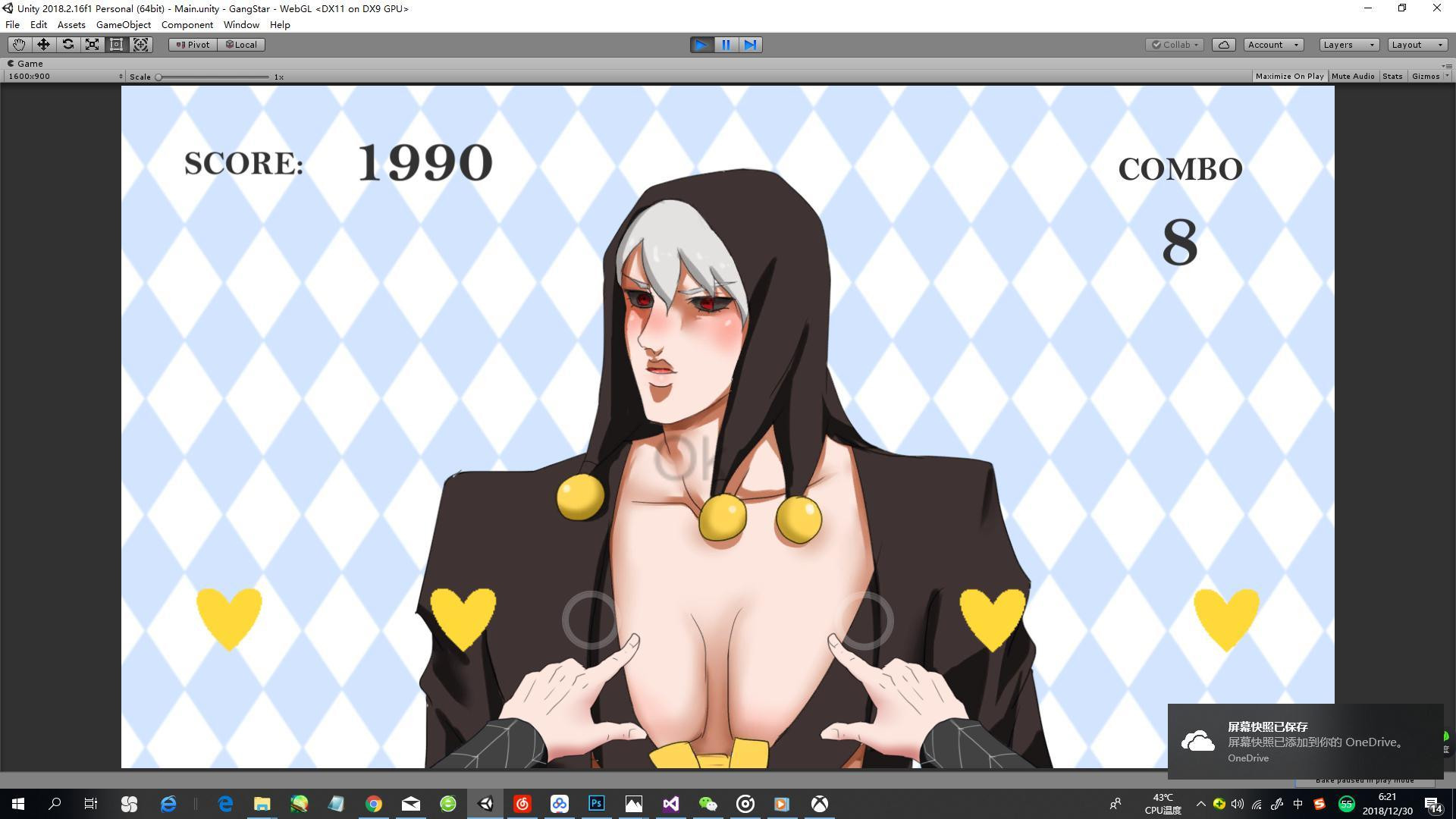
Task: Open the Window menu
Action: pyautogui.click(x=241, y=25)
